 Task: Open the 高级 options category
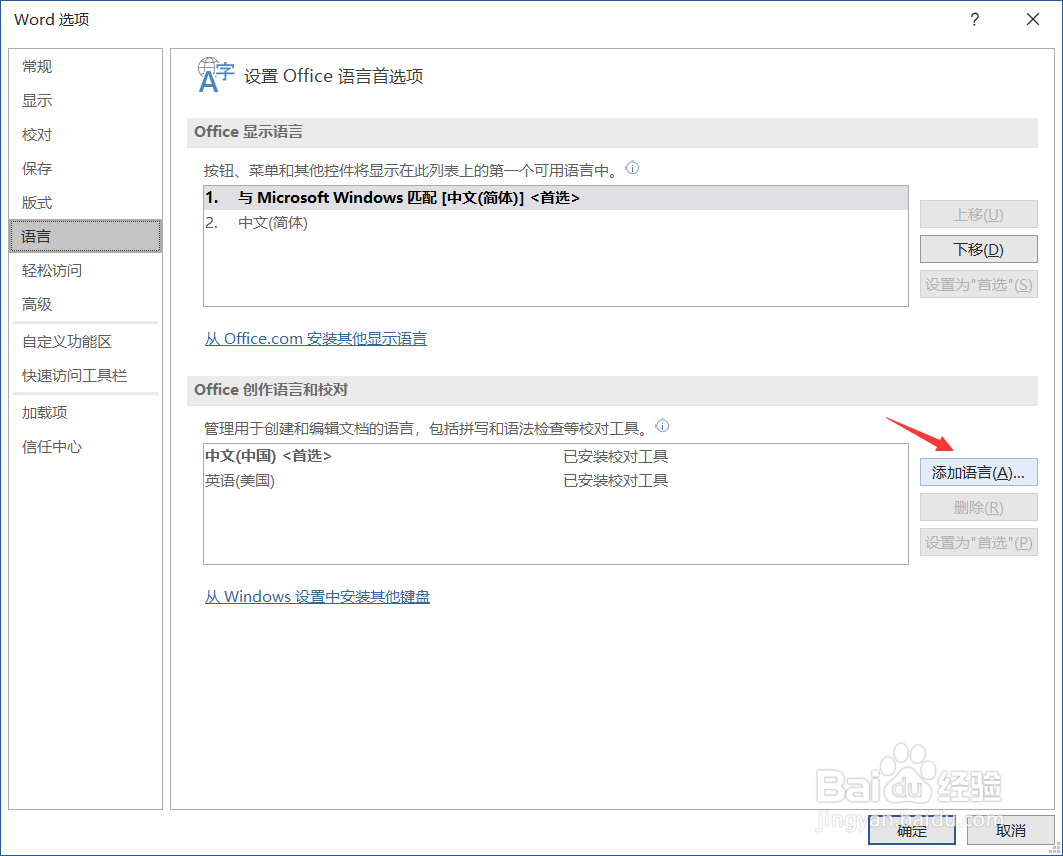85,304
